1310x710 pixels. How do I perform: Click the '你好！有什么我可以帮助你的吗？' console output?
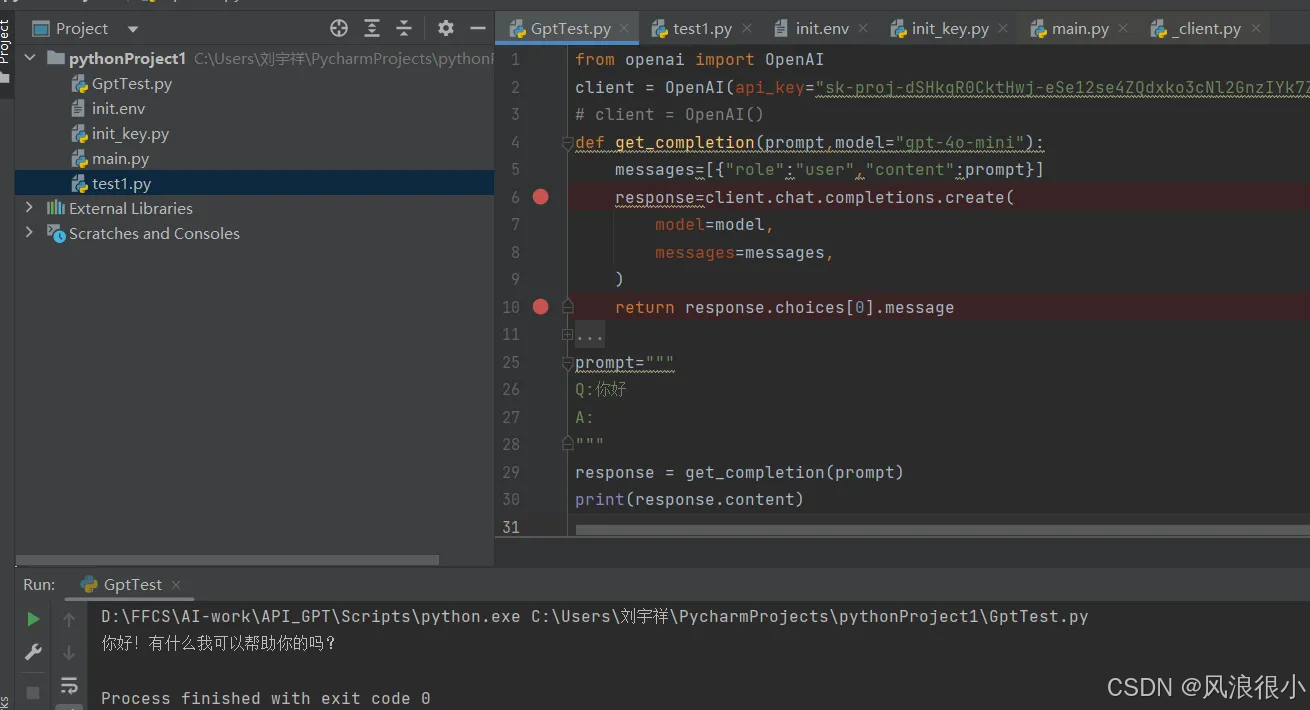(x=219, y=643)
